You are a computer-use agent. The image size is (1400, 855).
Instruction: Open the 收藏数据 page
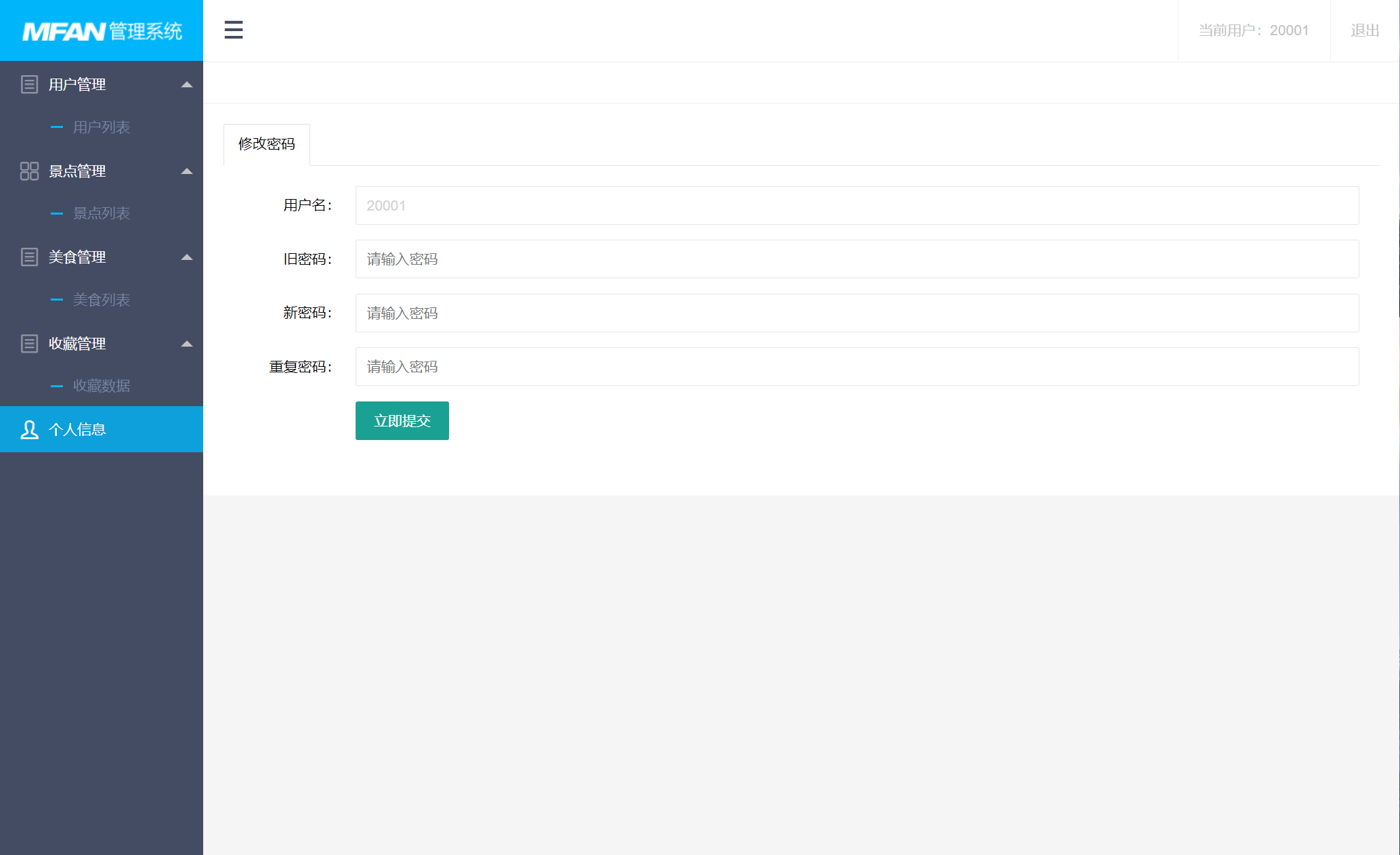pyautogui.click(x=102, y=385)
